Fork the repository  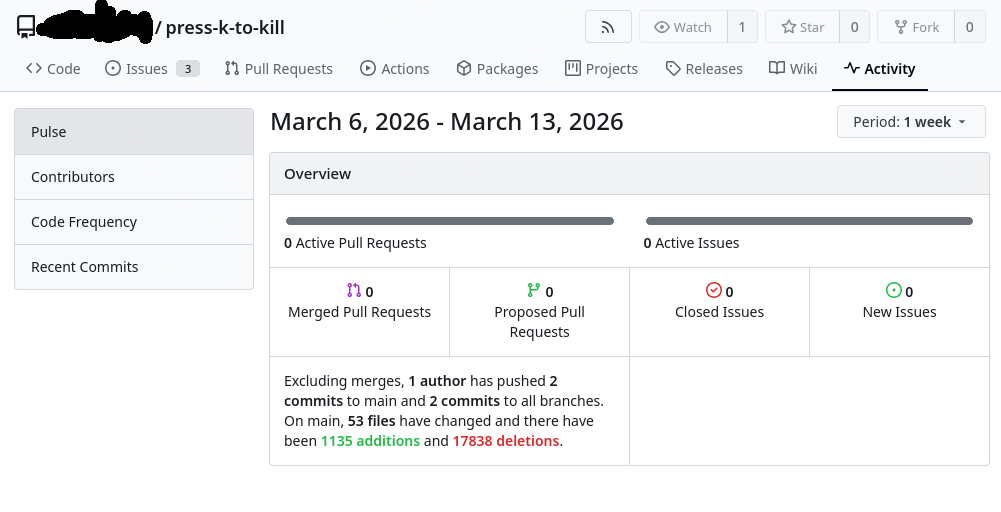tap(916, 27)
